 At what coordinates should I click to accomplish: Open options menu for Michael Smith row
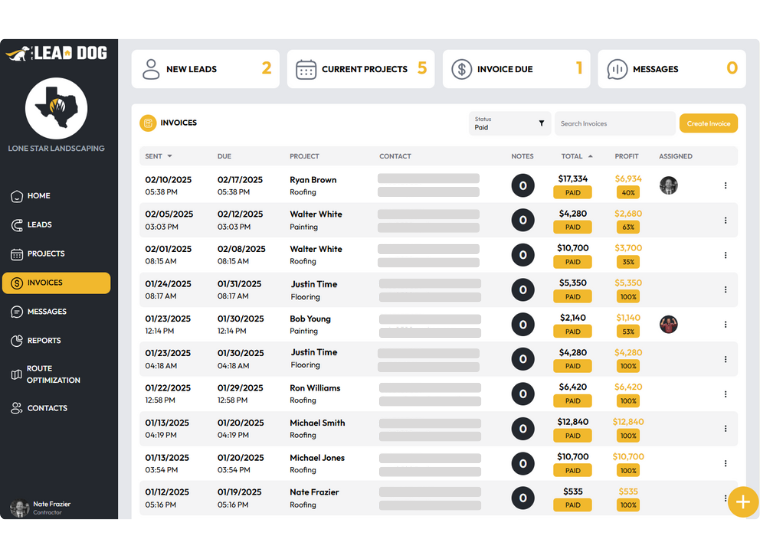(725, 429)
